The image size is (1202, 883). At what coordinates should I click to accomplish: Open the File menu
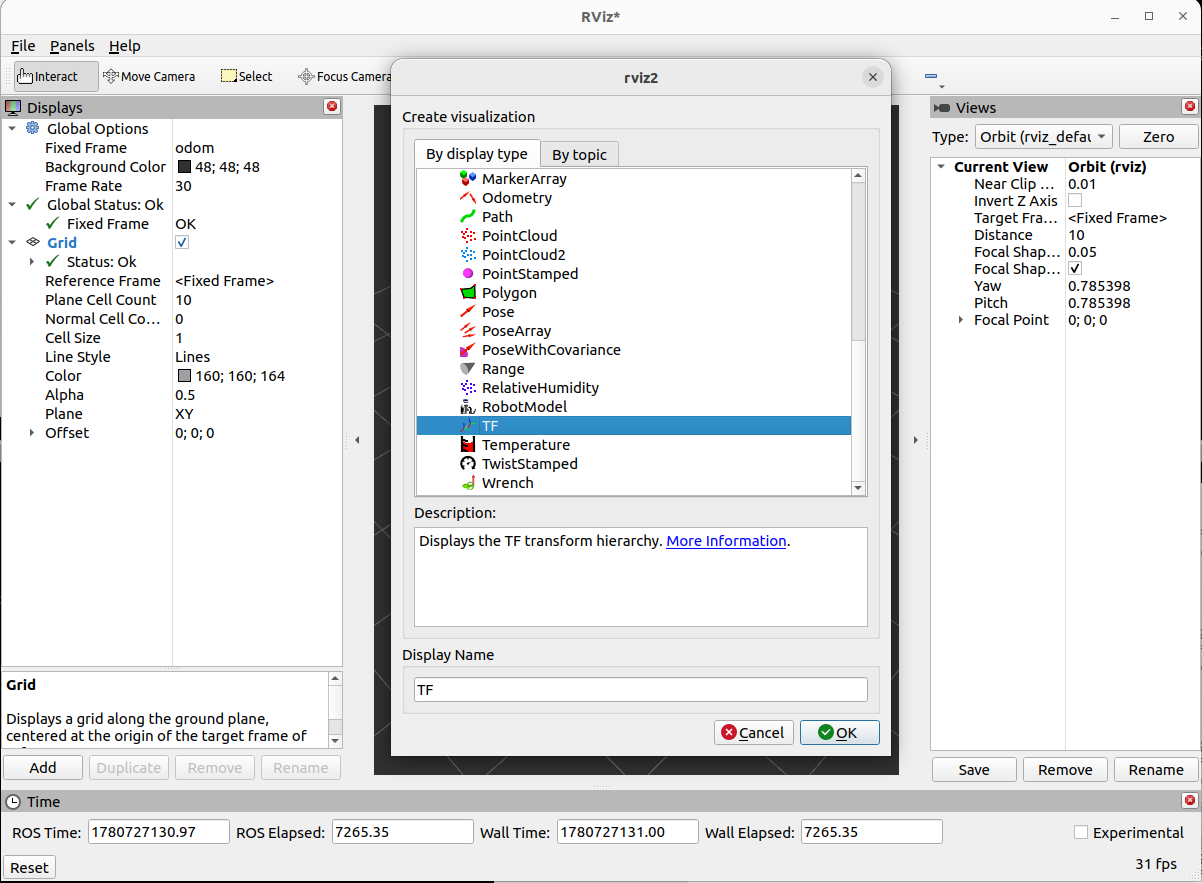point(23,46)
